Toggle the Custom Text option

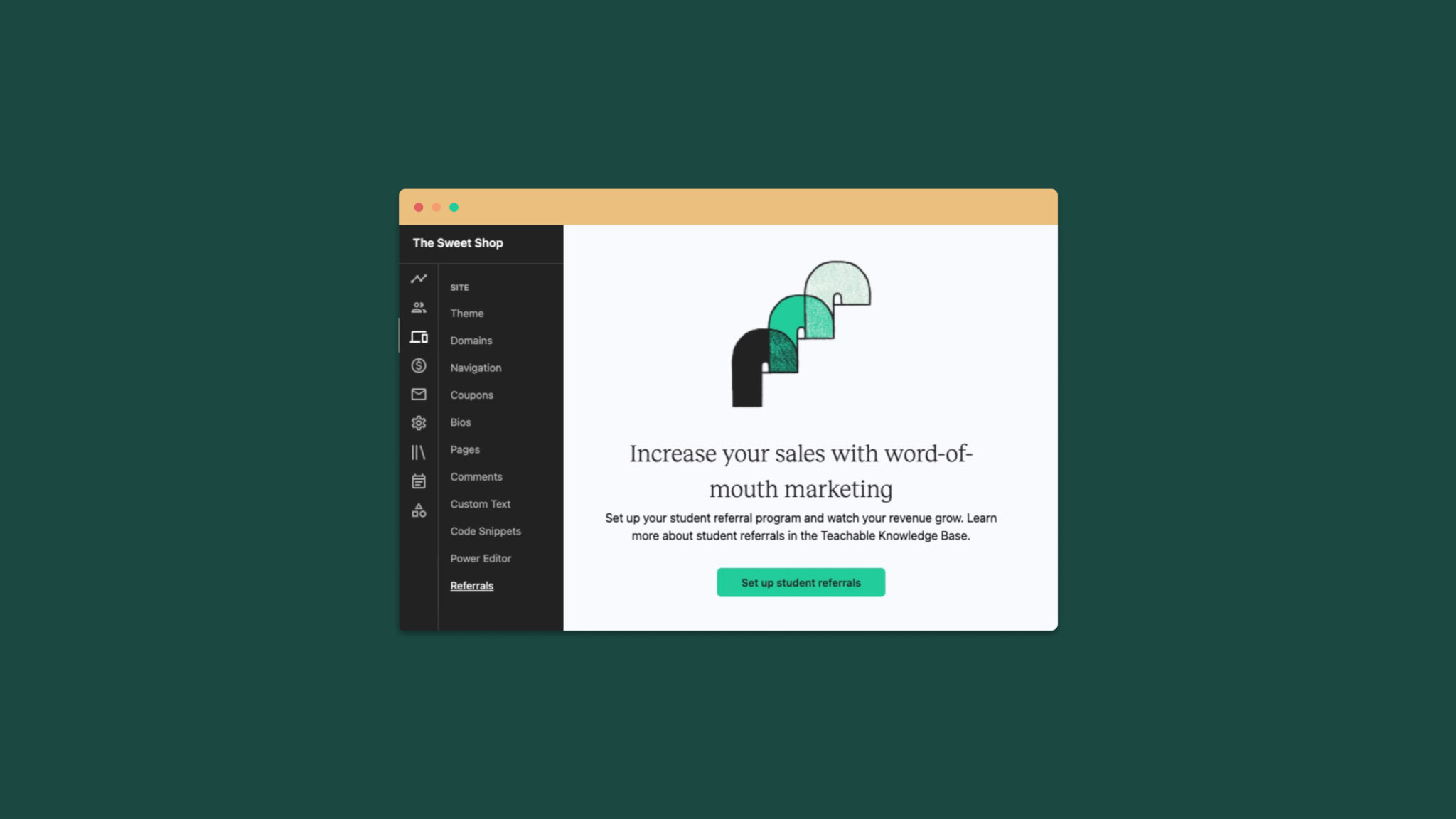click(480, 503)
